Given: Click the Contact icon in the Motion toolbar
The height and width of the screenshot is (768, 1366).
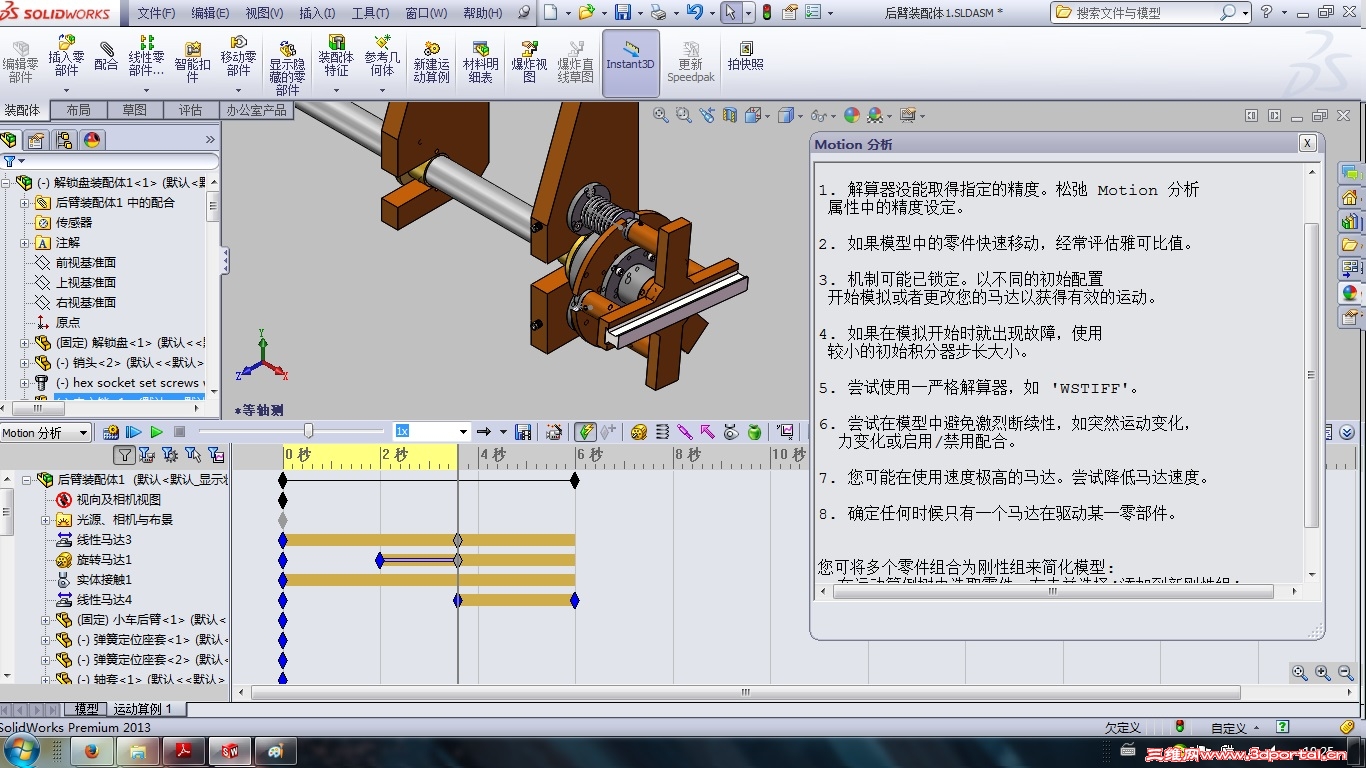Looking at the screenshot, I should coord(731,432).
